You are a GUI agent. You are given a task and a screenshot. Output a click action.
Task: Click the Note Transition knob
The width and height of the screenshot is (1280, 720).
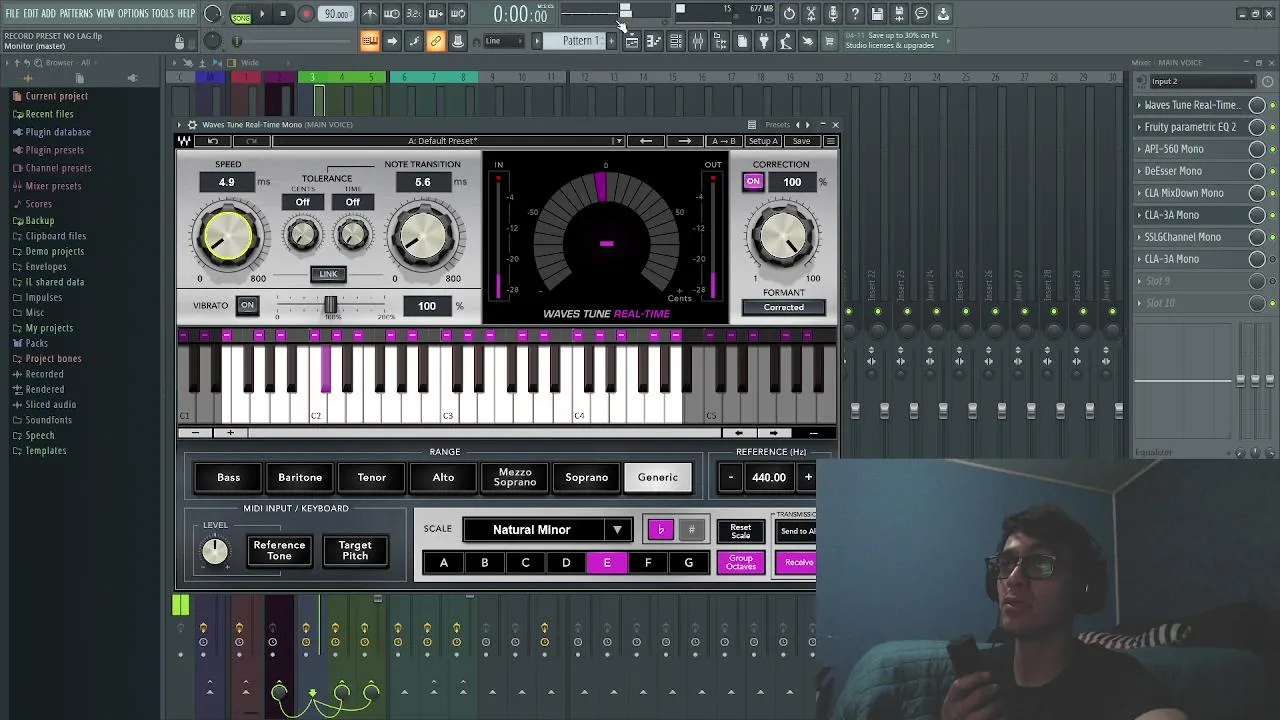(423, 236)
